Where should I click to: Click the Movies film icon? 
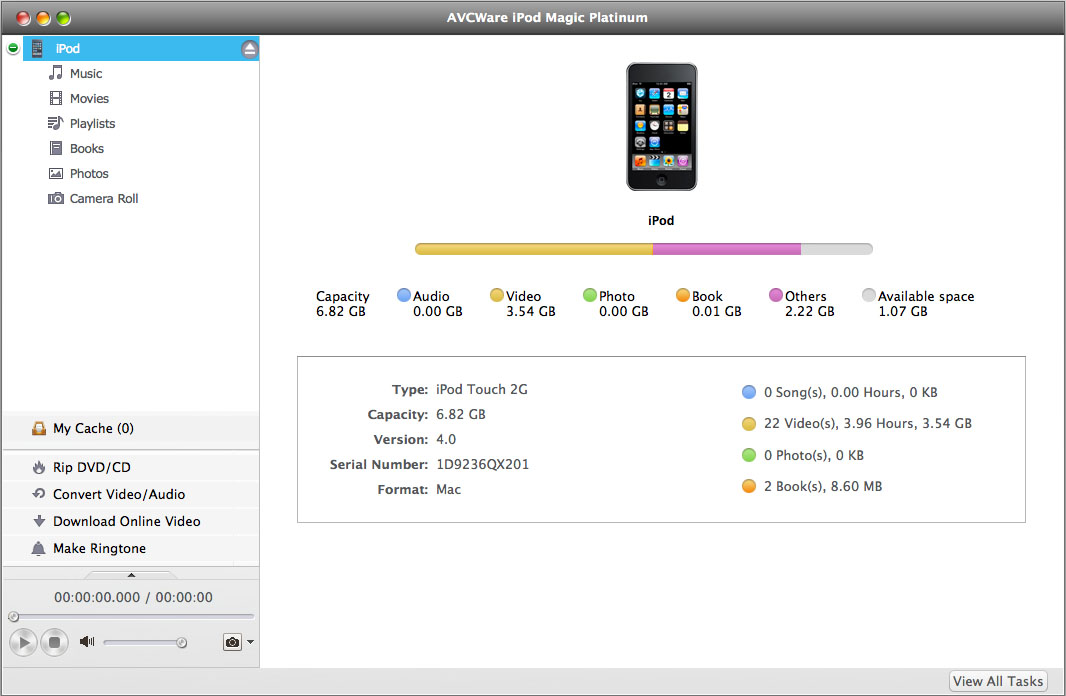pyautogui.click(x=56, y=99)
